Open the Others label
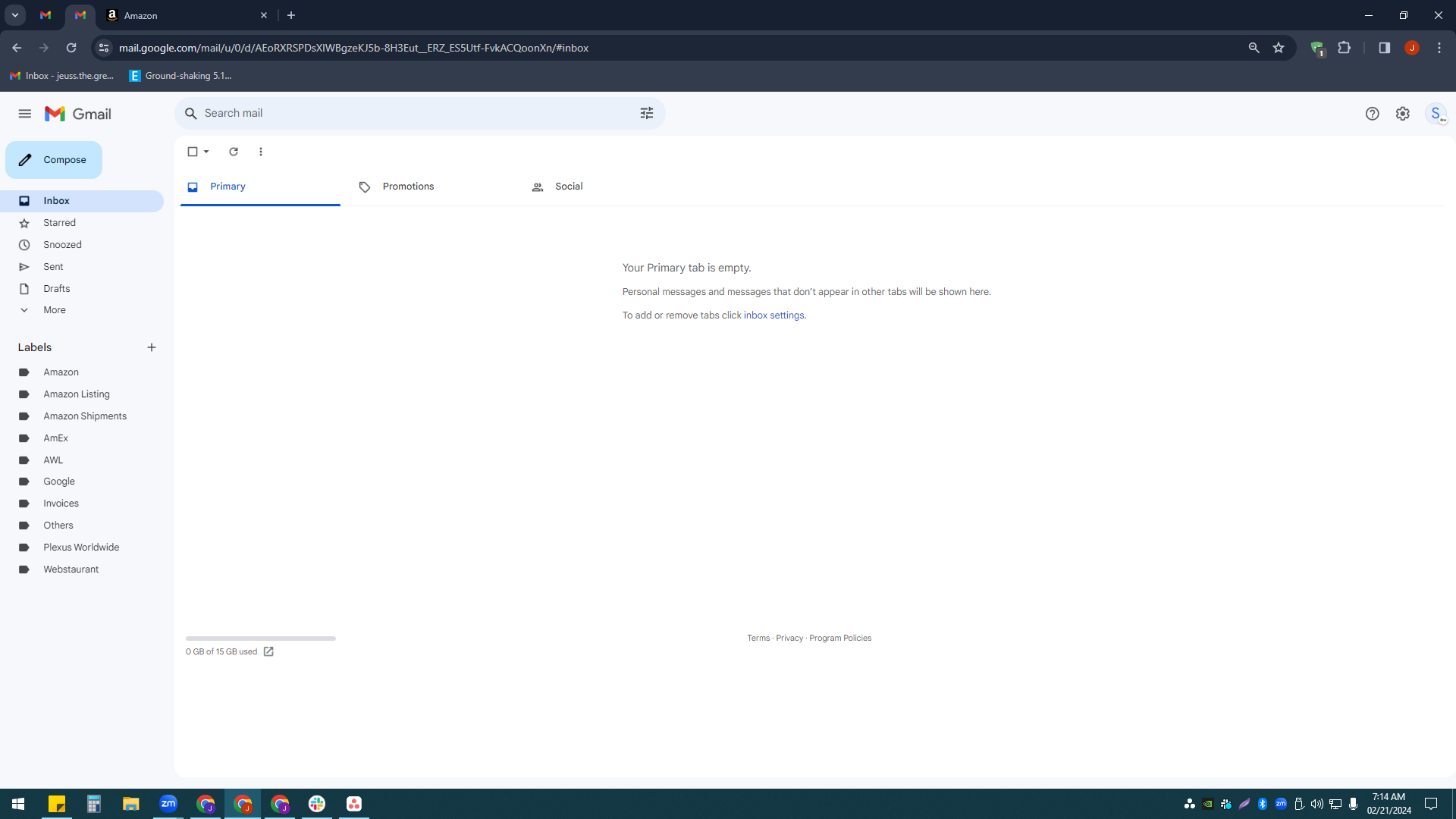 coord(82,526)
